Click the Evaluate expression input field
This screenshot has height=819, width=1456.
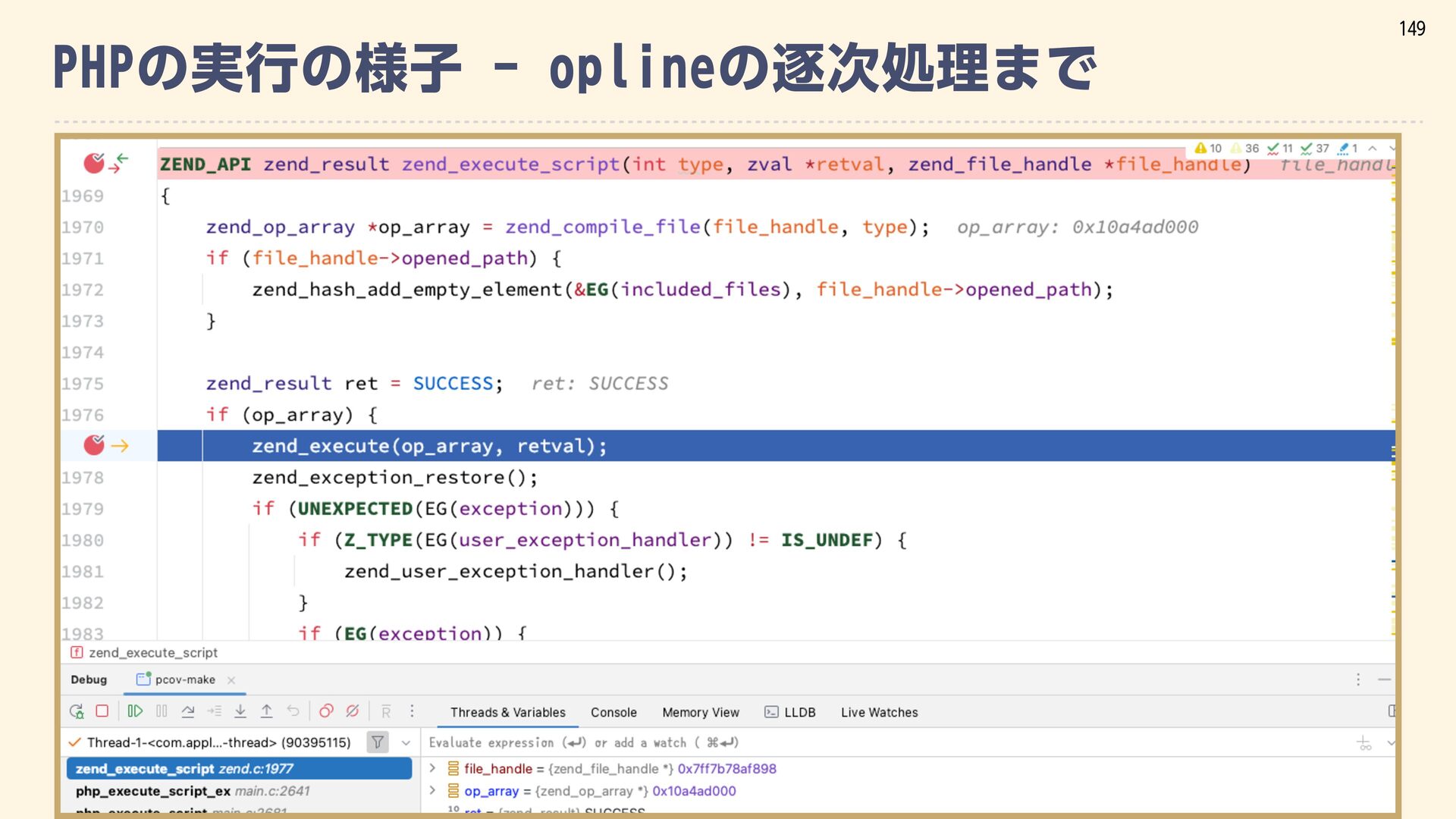(x=834, y=742)
